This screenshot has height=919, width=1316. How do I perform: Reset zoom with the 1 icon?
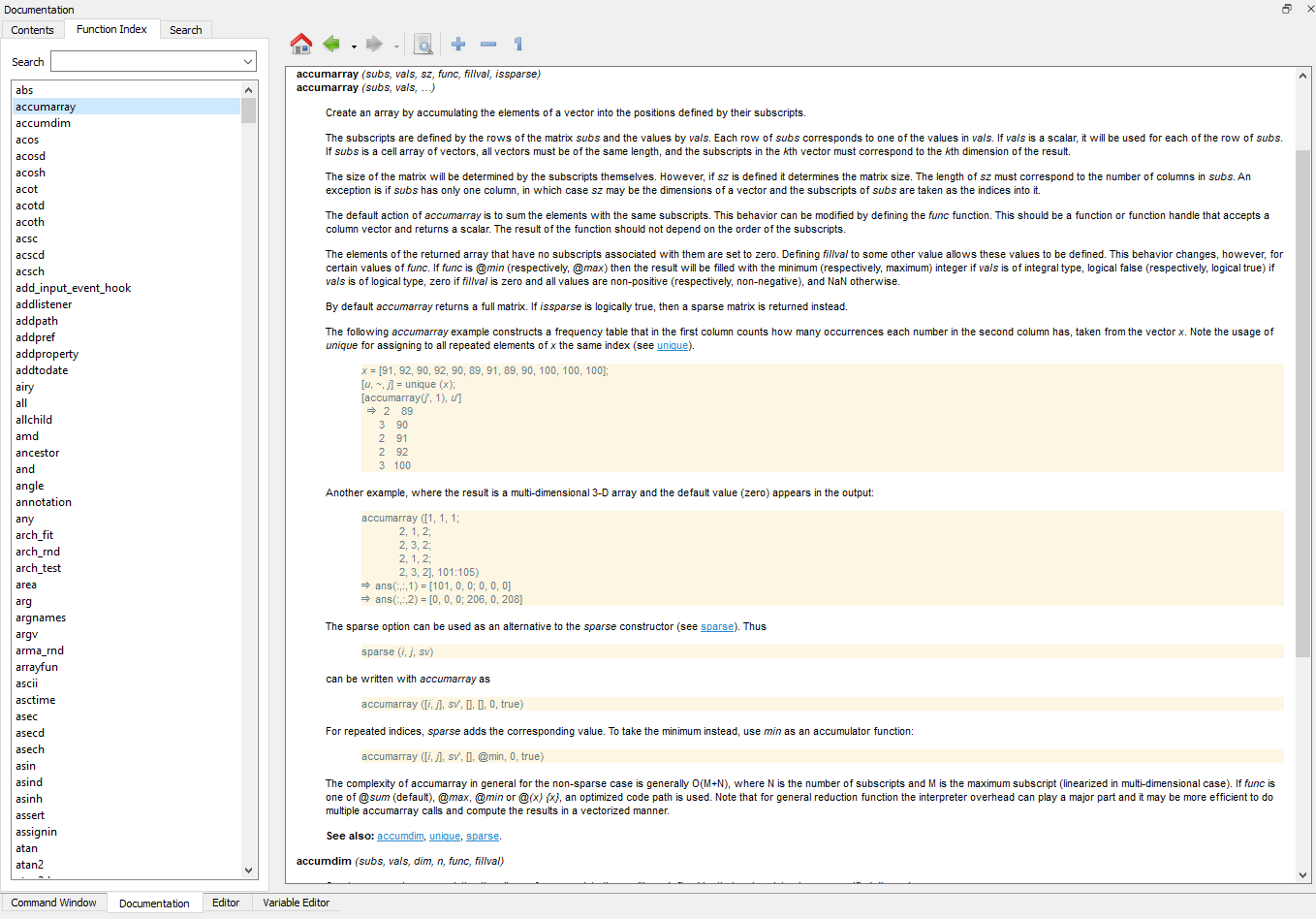pyautogui.click(x=518, y=44)
